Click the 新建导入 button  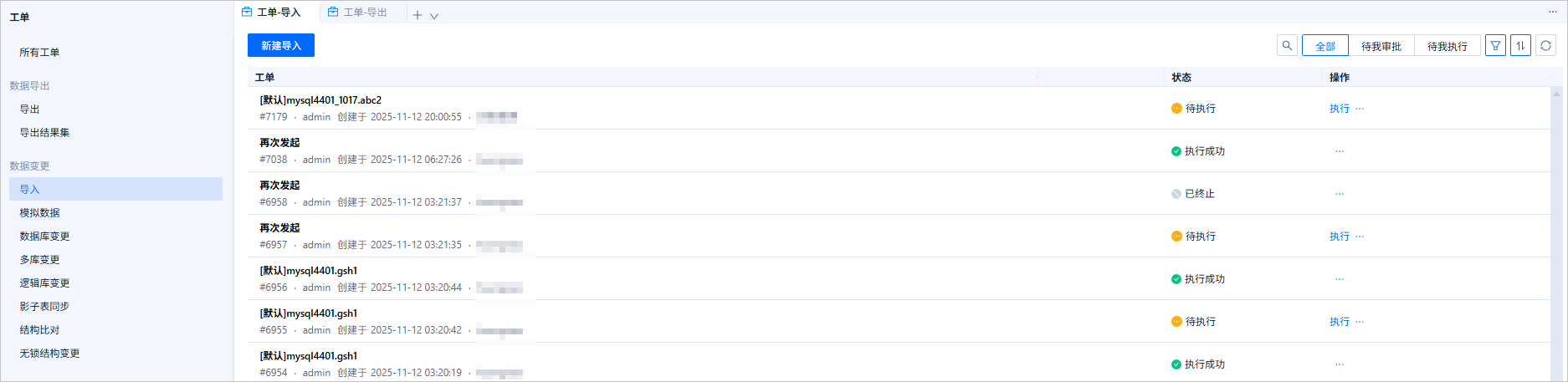[281, 45]
